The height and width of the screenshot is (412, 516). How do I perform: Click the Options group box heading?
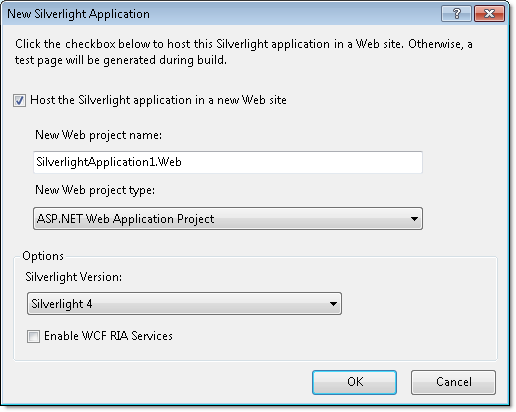pyautogui.click(x=43, y=256)
